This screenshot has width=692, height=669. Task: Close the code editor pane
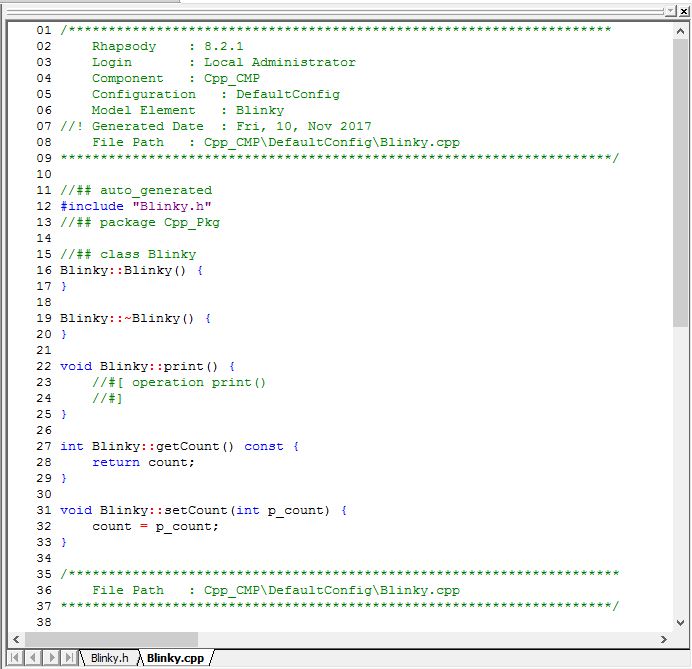pyautogui.click(x=683, y=10)
